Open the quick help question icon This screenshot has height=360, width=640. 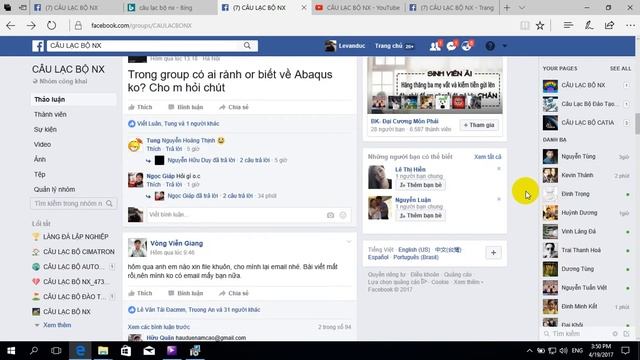490,46
